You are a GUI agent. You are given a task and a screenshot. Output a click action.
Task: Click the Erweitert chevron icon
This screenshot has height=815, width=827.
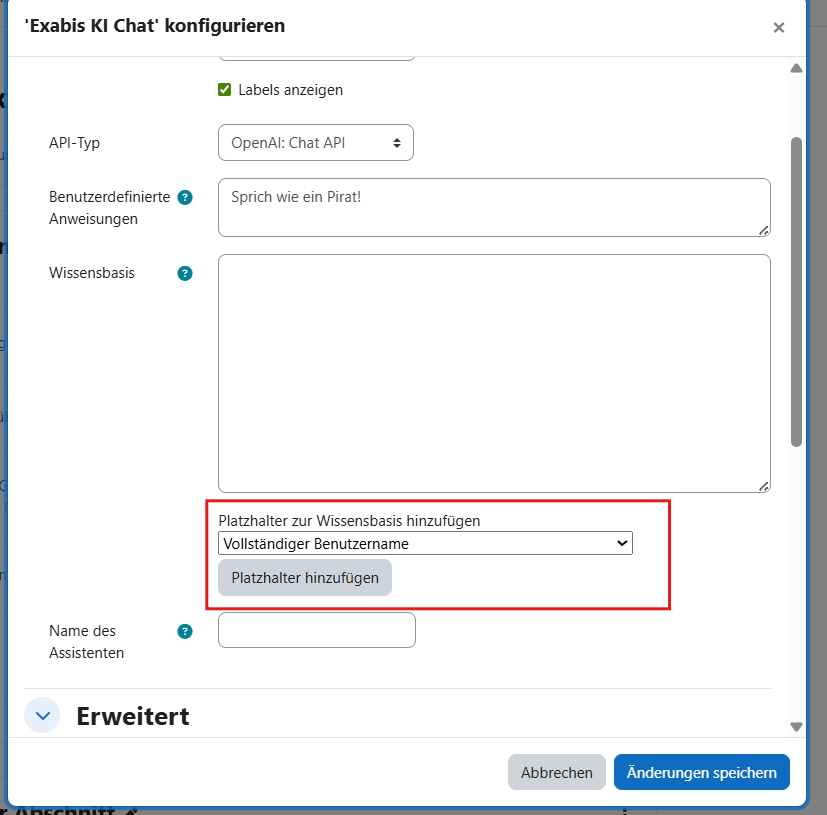pos(42,716)
